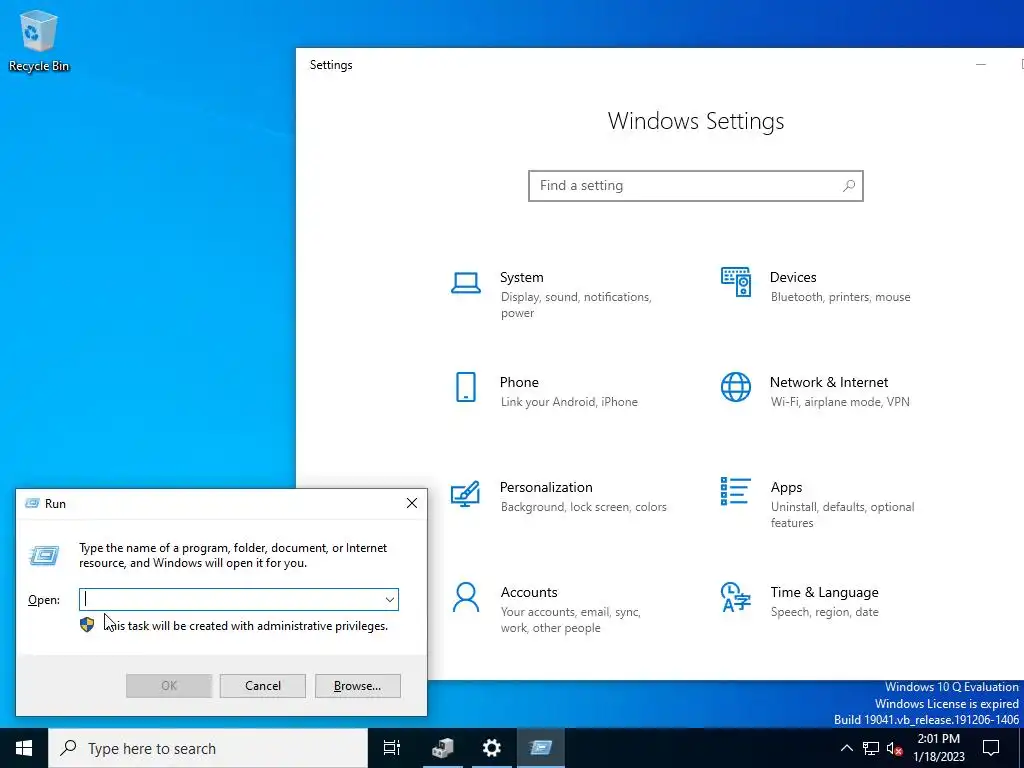Click the Settings gear in the taskbar
1024x768 pixels.
tap(491, 748)
